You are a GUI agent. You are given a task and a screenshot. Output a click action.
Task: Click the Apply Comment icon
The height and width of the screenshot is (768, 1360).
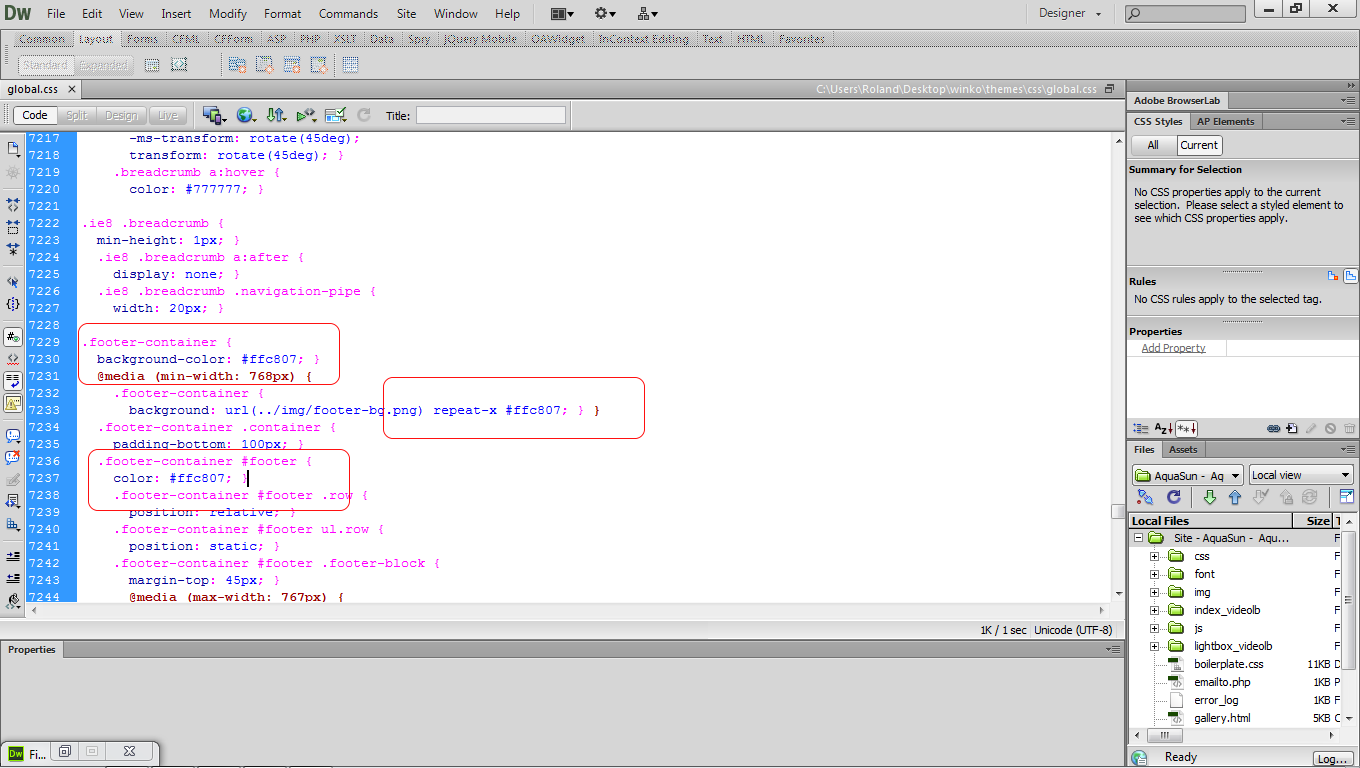click(x=13, y=436)
